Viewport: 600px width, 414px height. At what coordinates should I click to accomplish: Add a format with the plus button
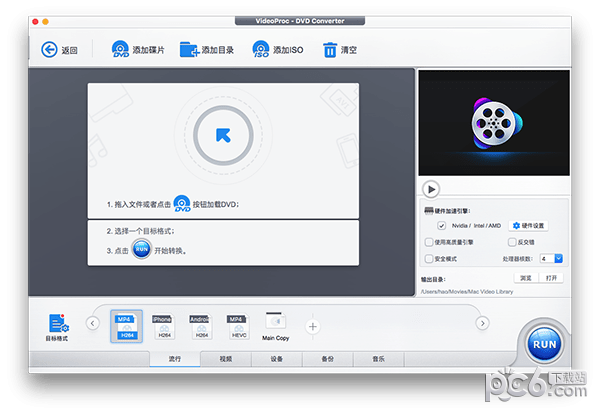coord(313,327)
